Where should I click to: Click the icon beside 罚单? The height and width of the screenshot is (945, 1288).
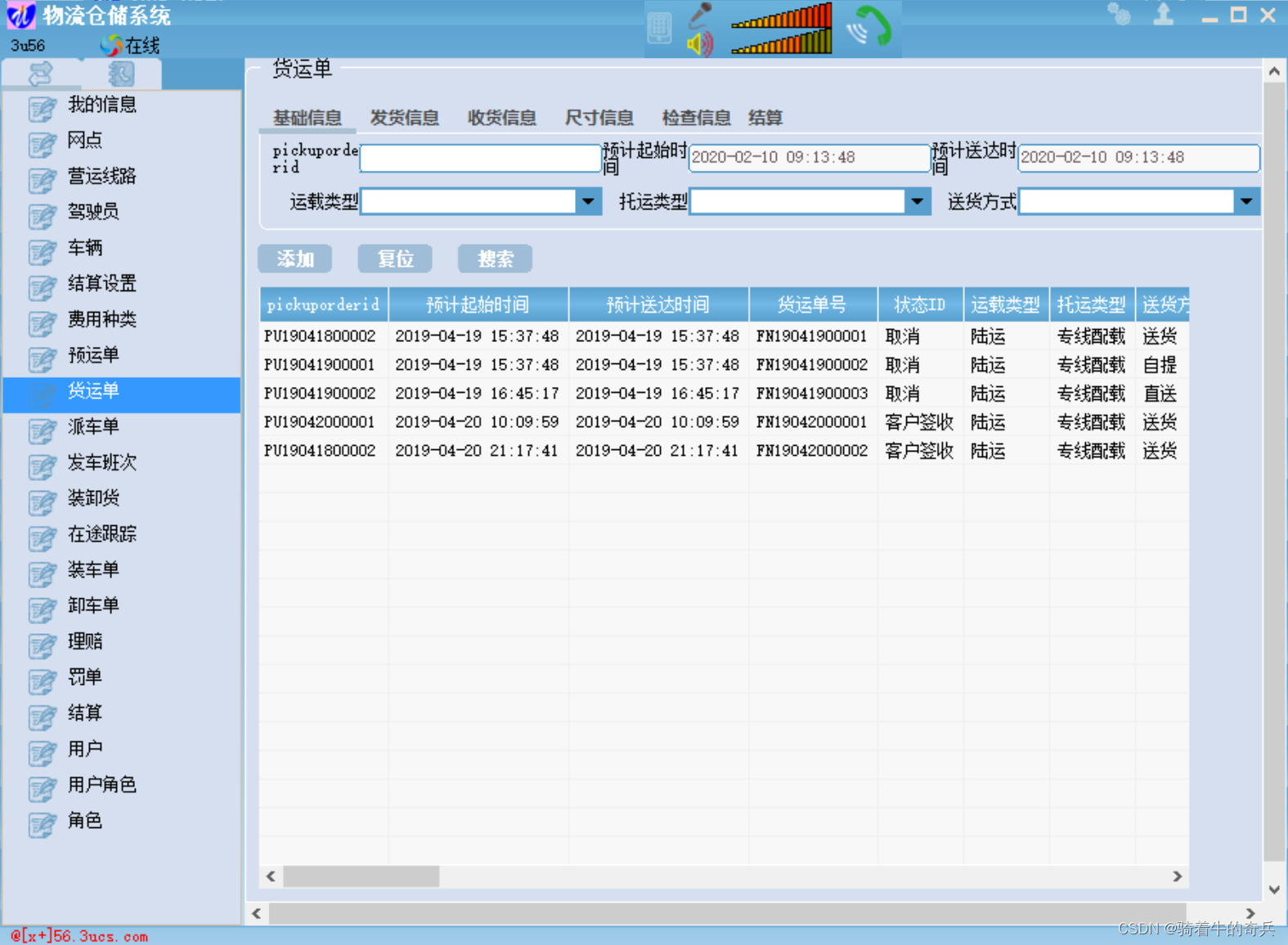click(x=43, y=681)
